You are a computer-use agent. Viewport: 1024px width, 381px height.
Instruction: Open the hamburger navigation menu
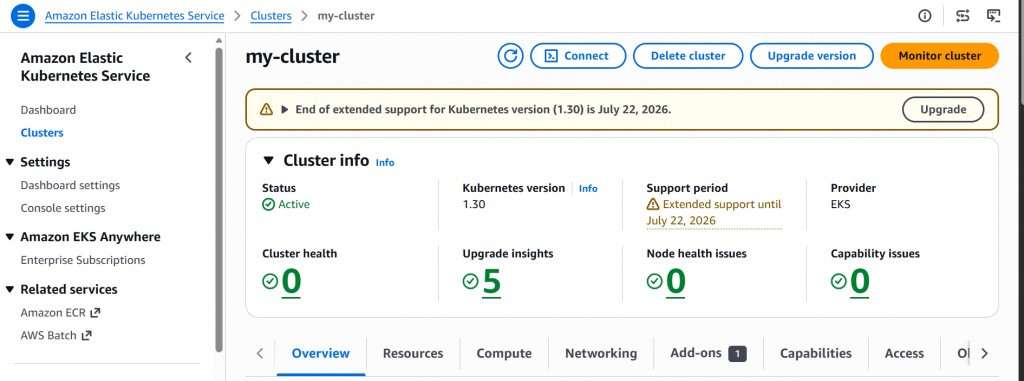[23, 16]
